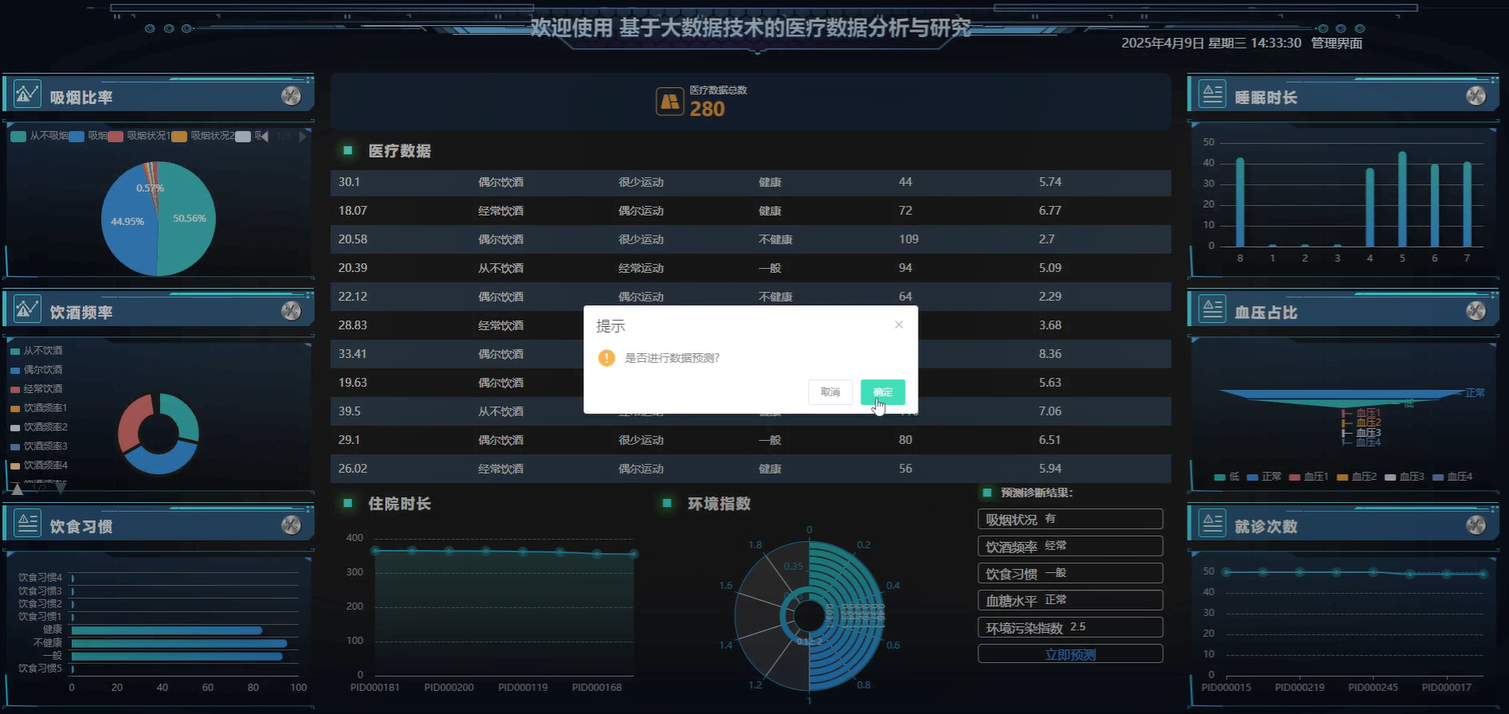Click the 立即预测 button
Screen dimensions: 1509x714
1070,654
